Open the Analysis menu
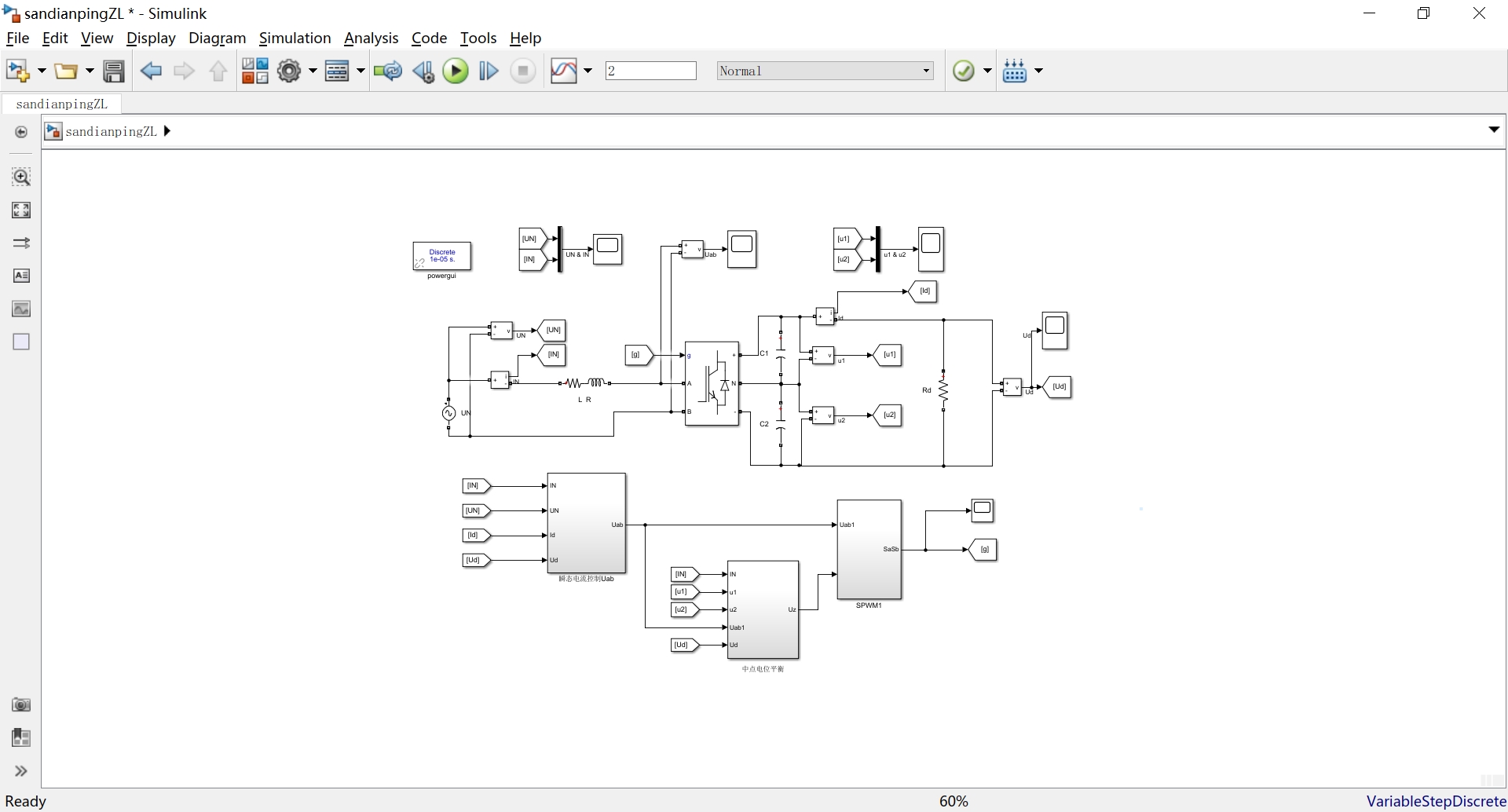The image size is (1508, 812). 371,38
